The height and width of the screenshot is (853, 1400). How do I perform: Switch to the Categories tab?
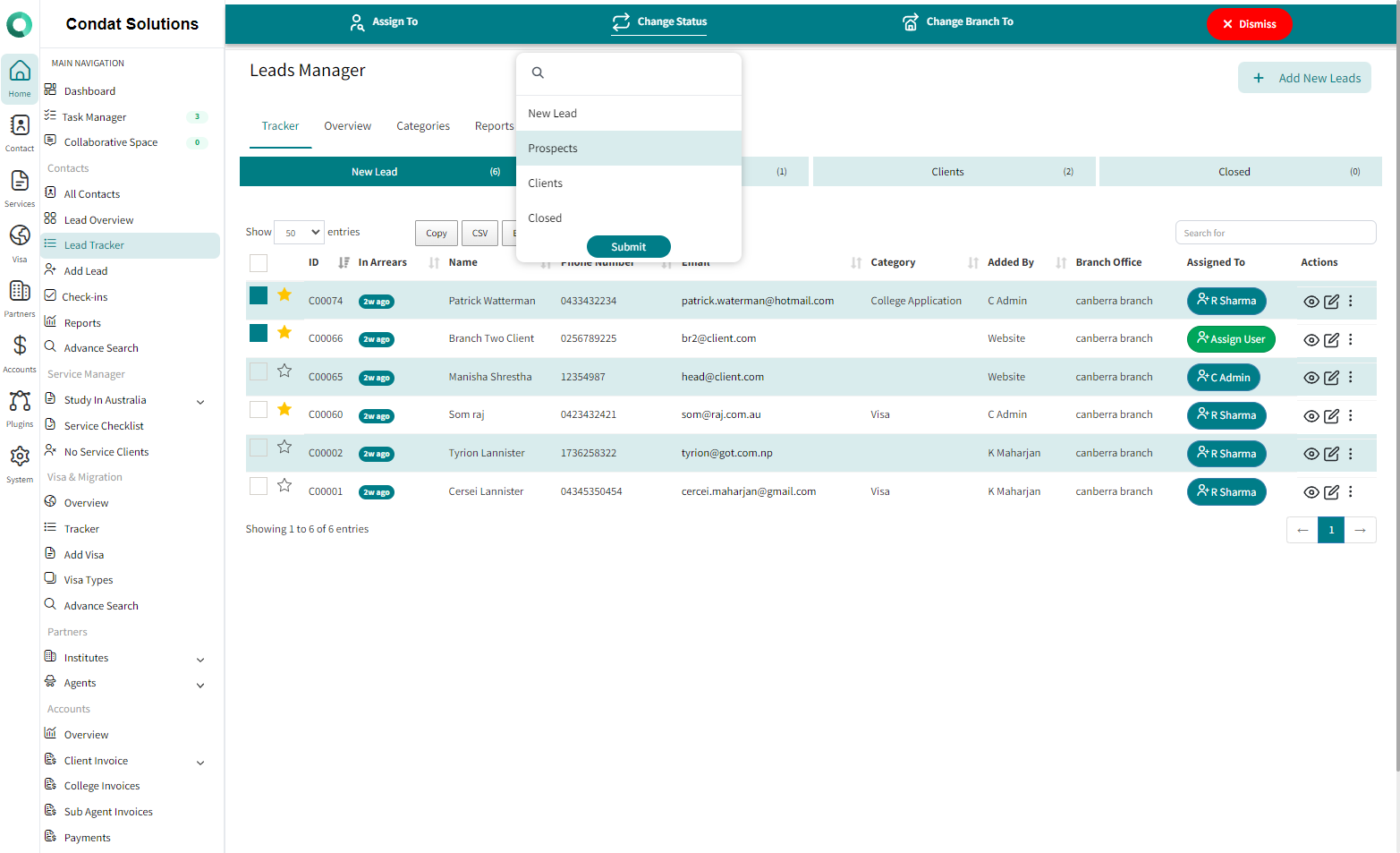pos(423,126)
